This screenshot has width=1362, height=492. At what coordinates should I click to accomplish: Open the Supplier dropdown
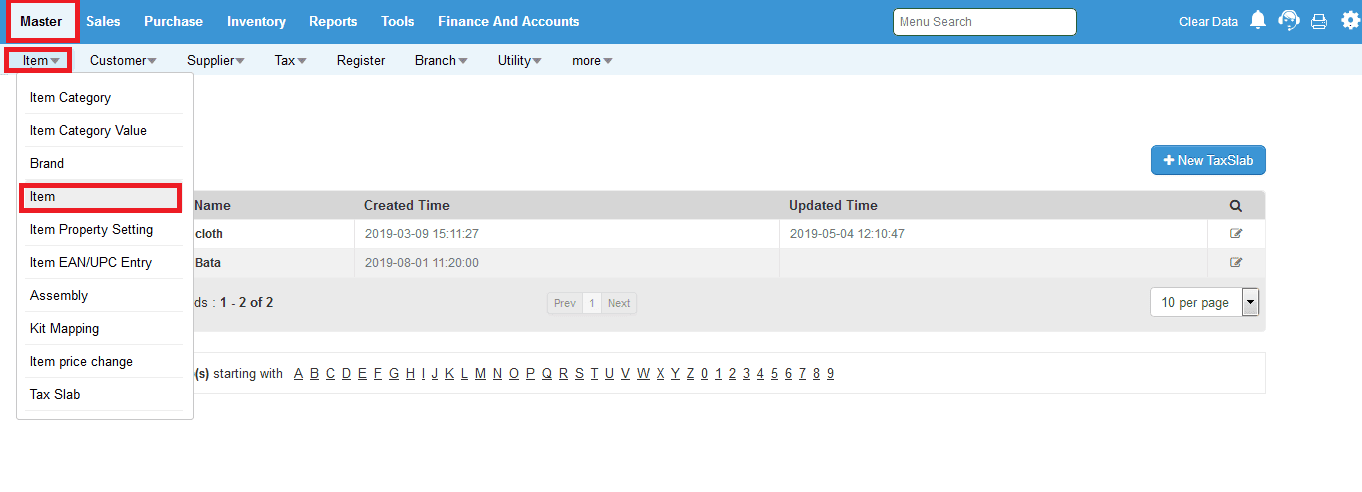tap(216, 61)
